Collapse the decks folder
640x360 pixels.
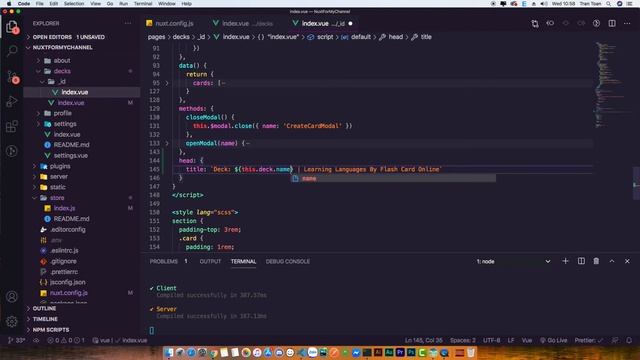pos(62,71)
